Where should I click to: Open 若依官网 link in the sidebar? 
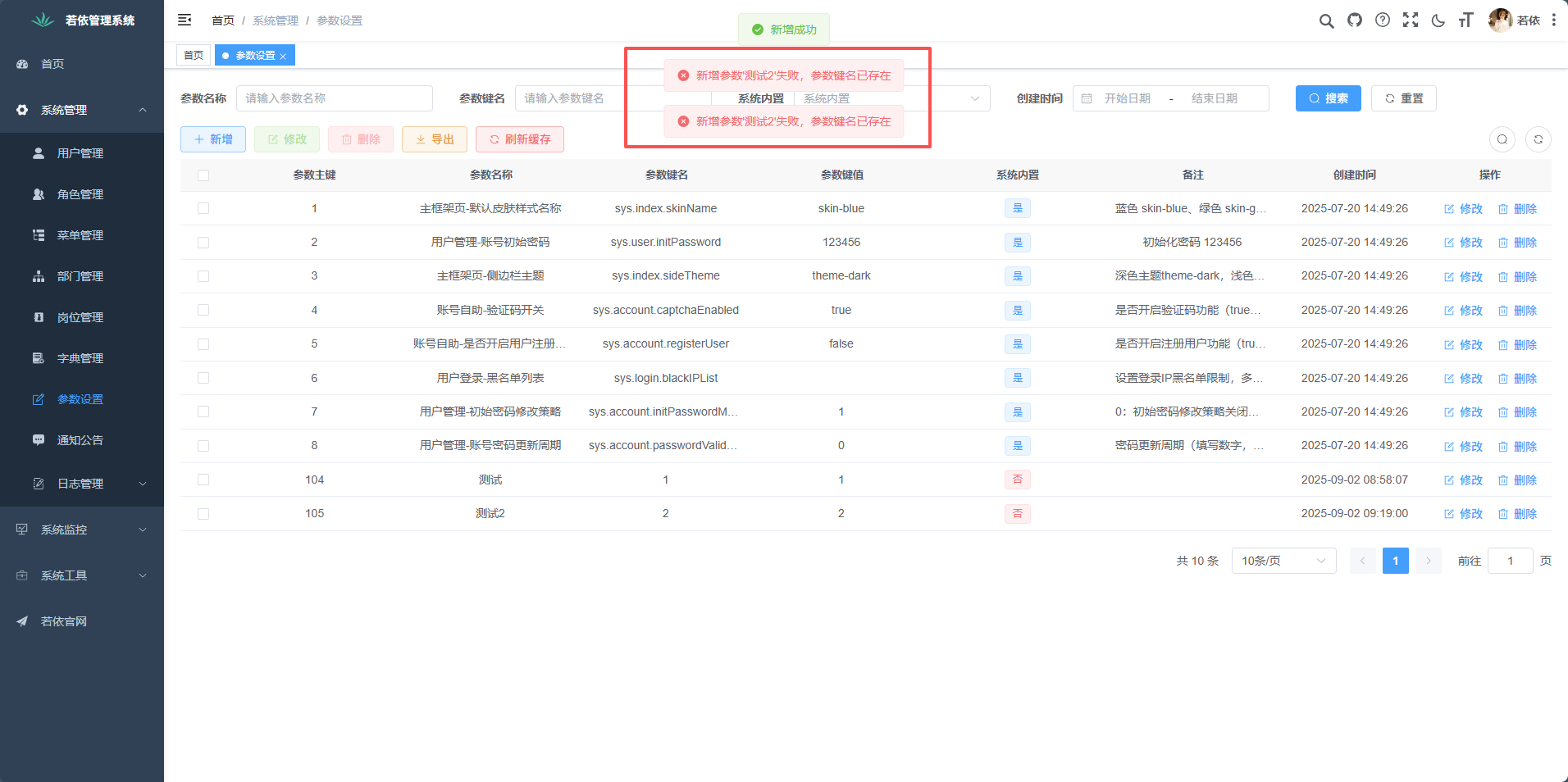coord(82,621)
